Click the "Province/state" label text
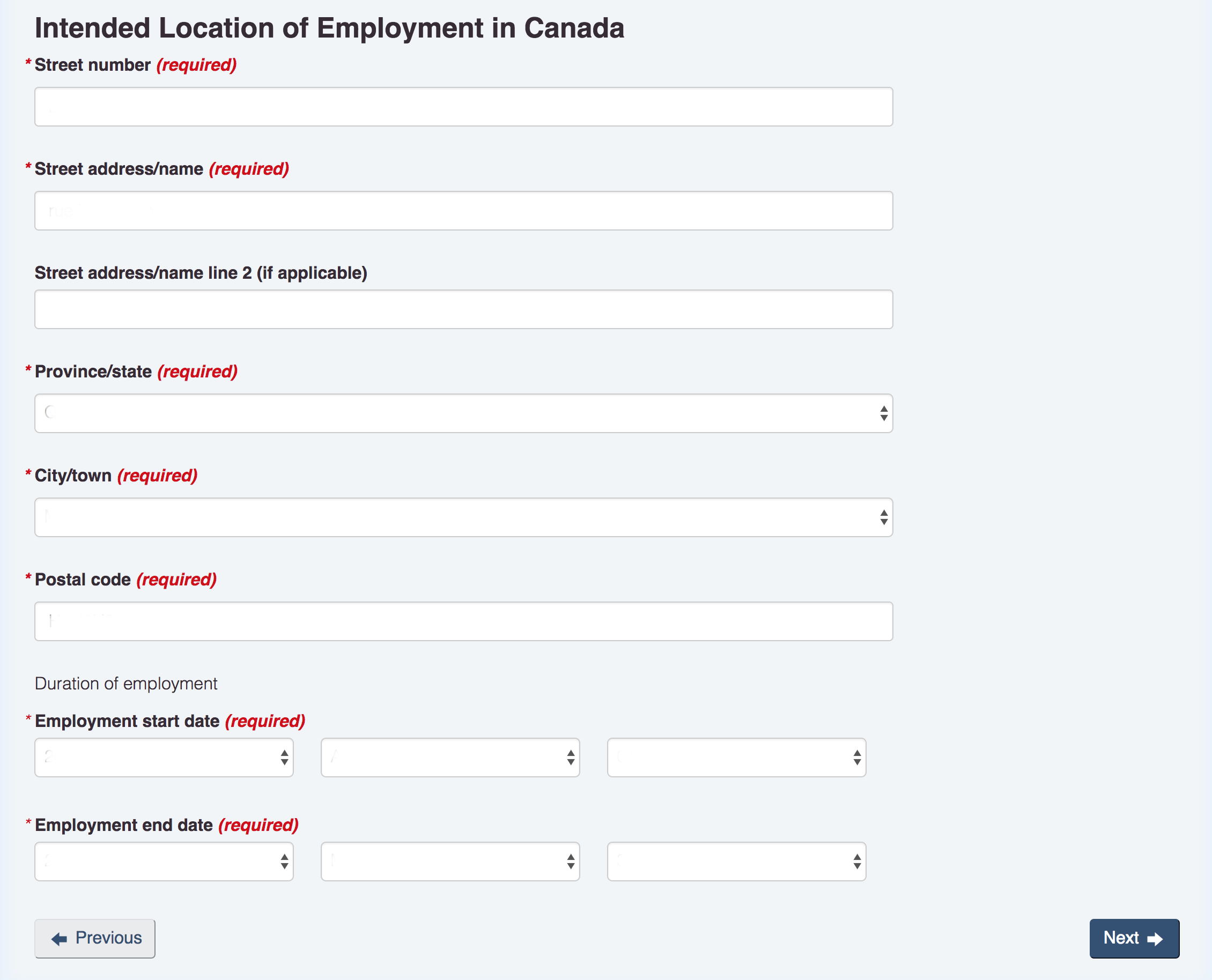Screen dimensions: 1212x980 (93, 372)
